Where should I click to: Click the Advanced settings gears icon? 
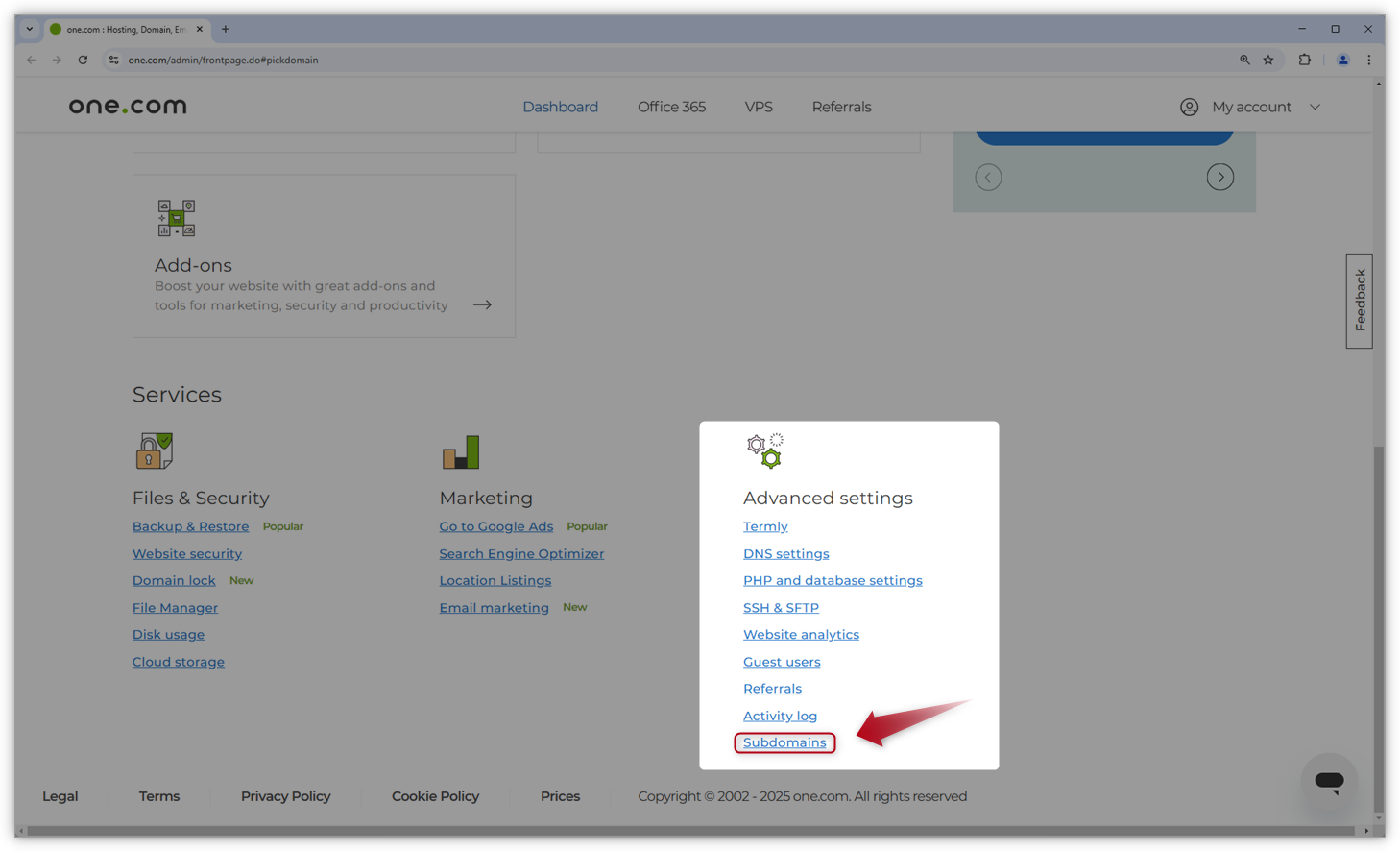point(764,449)
